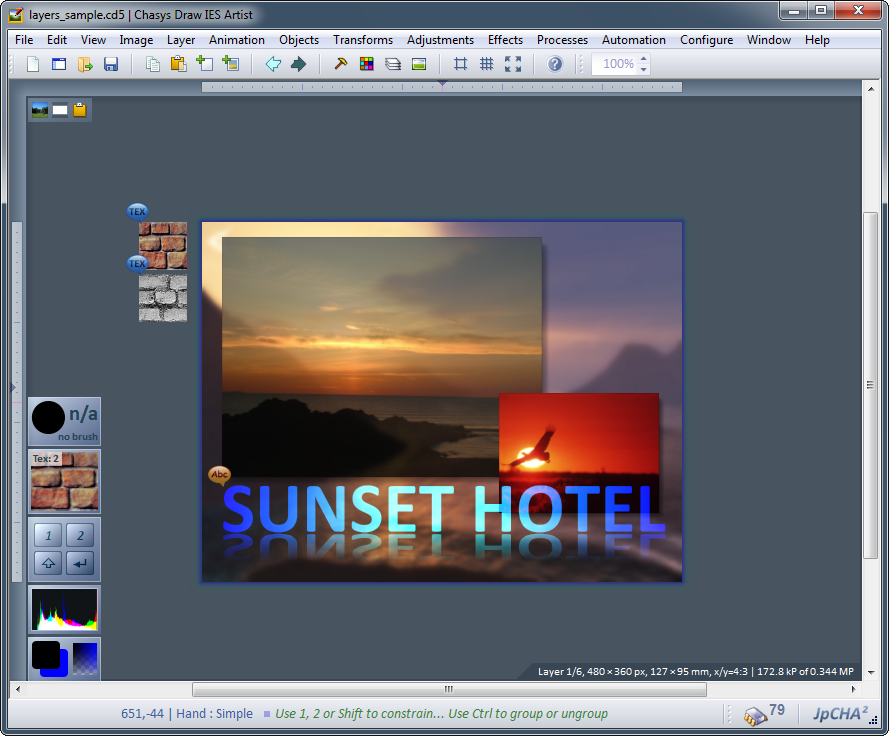Open the Effects menu

[505, 40]
